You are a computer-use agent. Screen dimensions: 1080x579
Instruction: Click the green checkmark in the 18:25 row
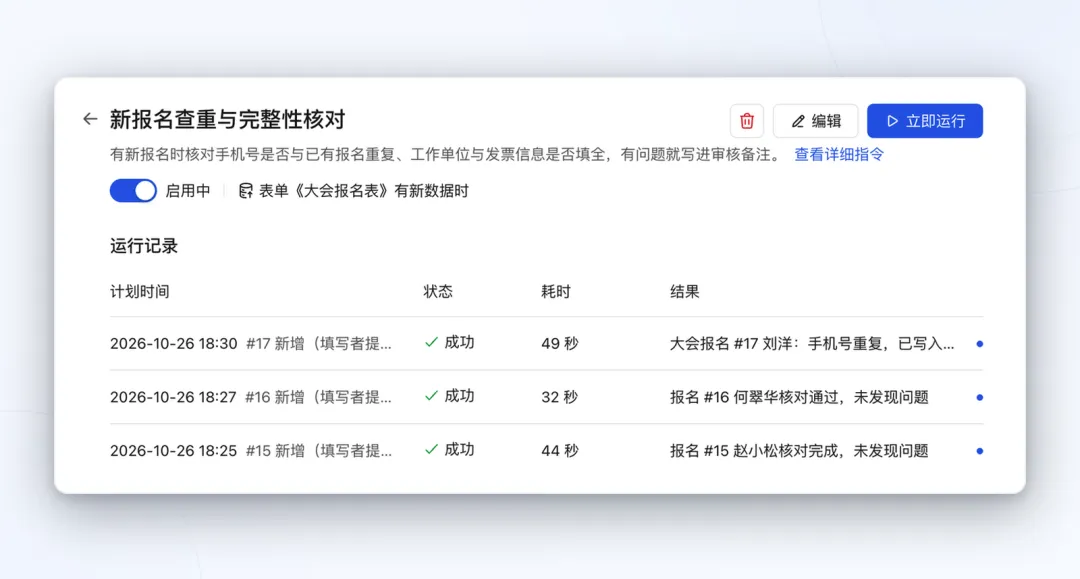pos(431,450)
